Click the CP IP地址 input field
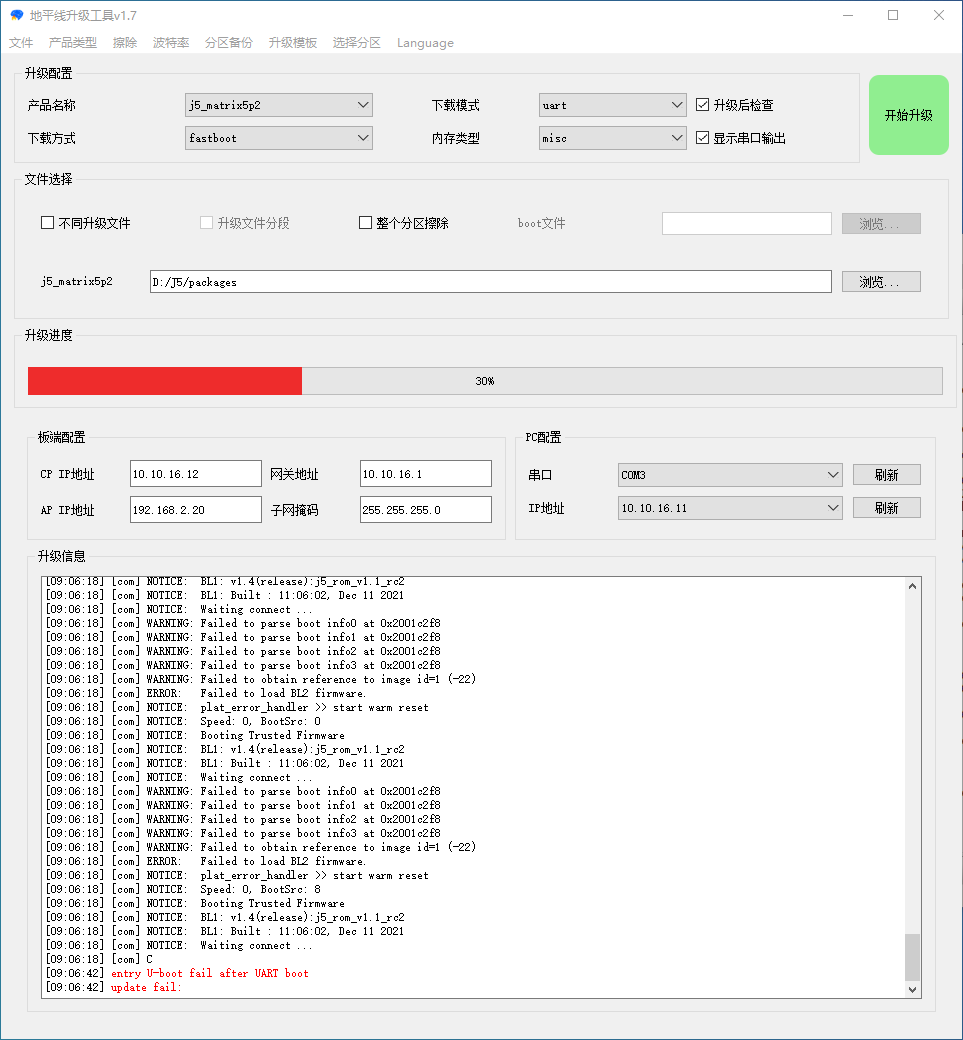Screen dimensions: 963x1040 195,474
